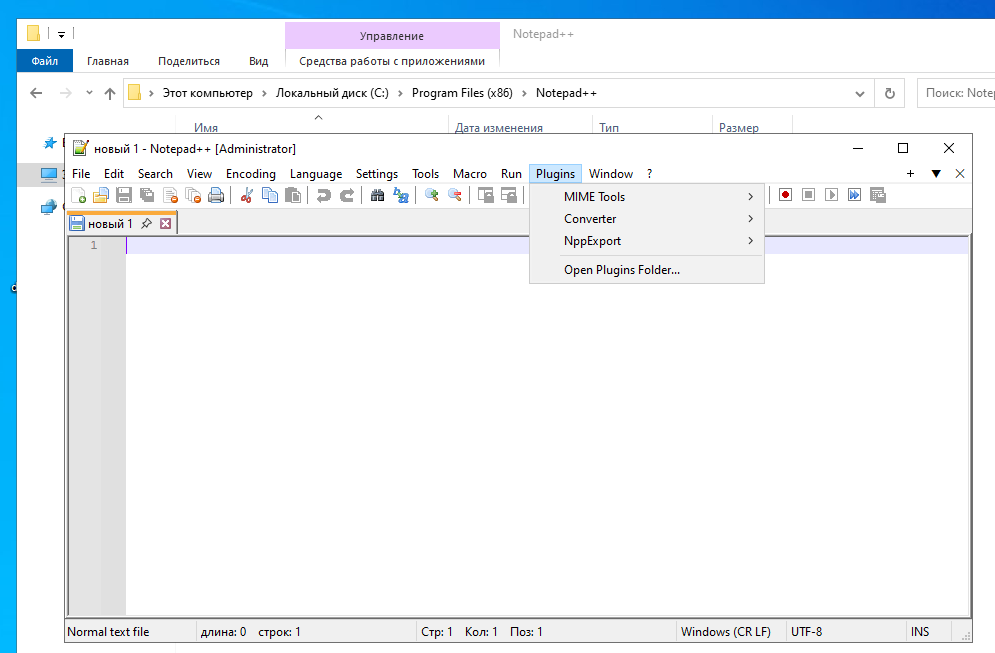Click the Cut scissors icon
This screenshot has width=995, height=653.
(x=247, y=195)
